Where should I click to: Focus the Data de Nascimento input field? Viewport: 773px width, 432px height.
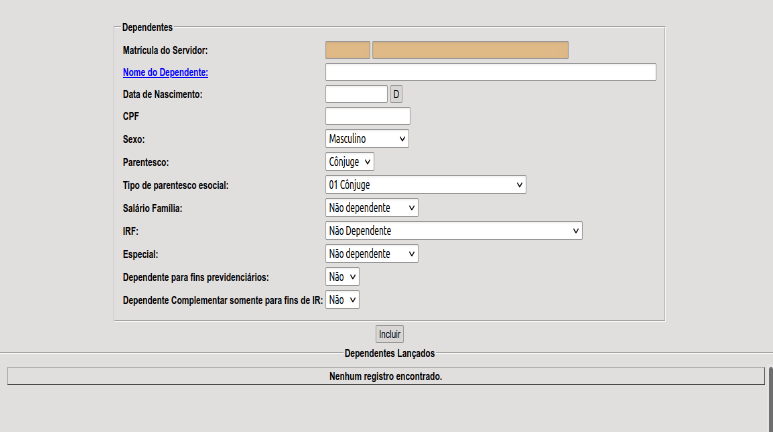pos(356,94)
